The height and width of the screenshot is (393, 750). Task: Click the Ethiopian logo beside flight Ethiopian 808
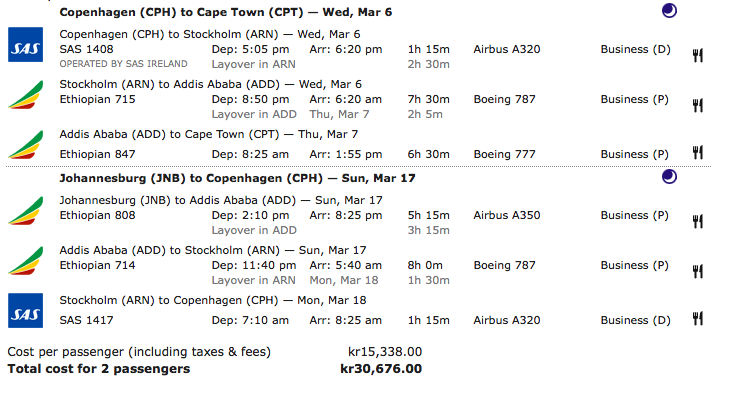pyautogui.click(x=25, y=210)
